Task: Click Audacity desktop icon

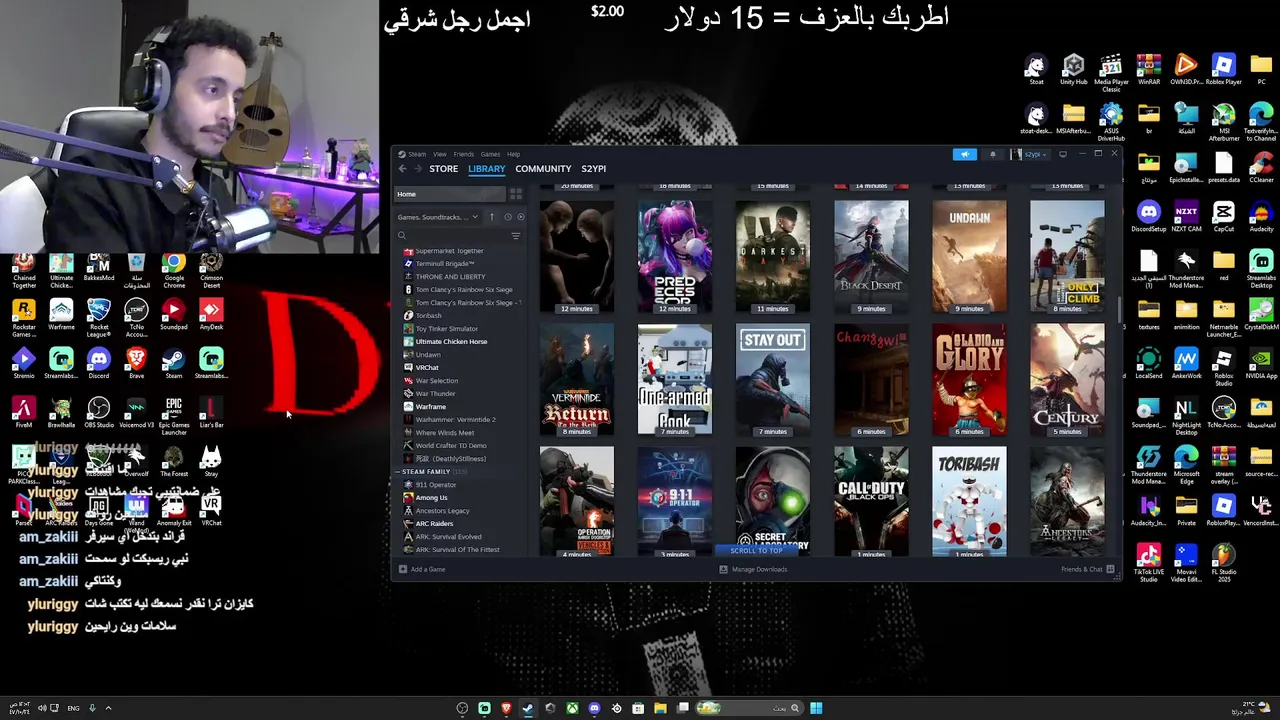Action: (1261, 217)
